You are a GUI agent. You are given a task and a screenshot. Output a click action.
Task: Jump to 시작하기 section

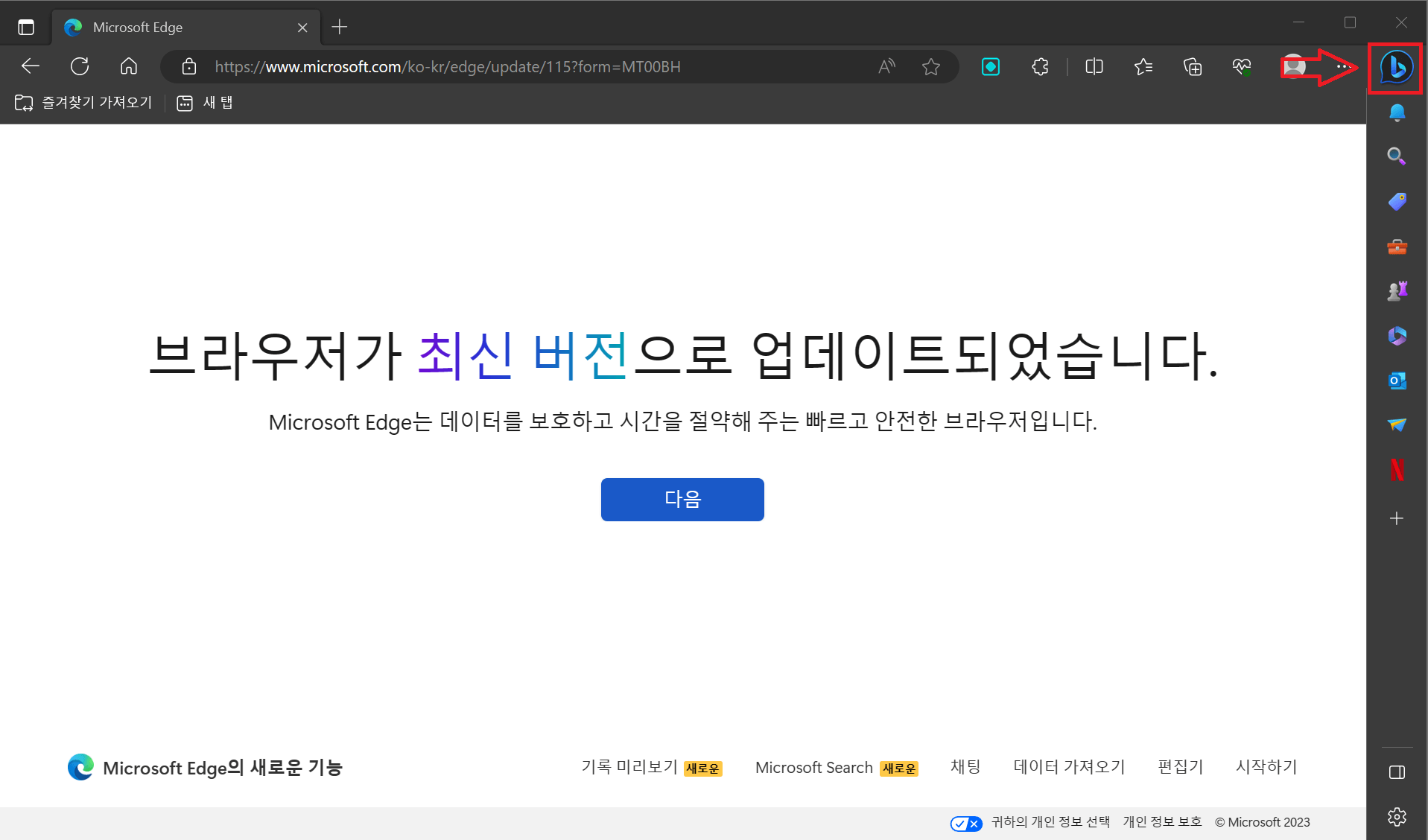[1266, 767]
